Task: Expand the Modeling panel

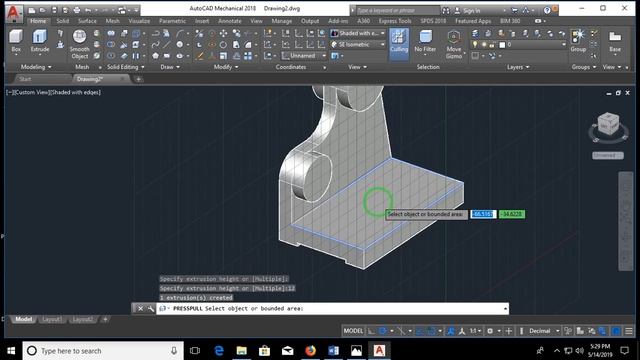Action: pos(36,67)
